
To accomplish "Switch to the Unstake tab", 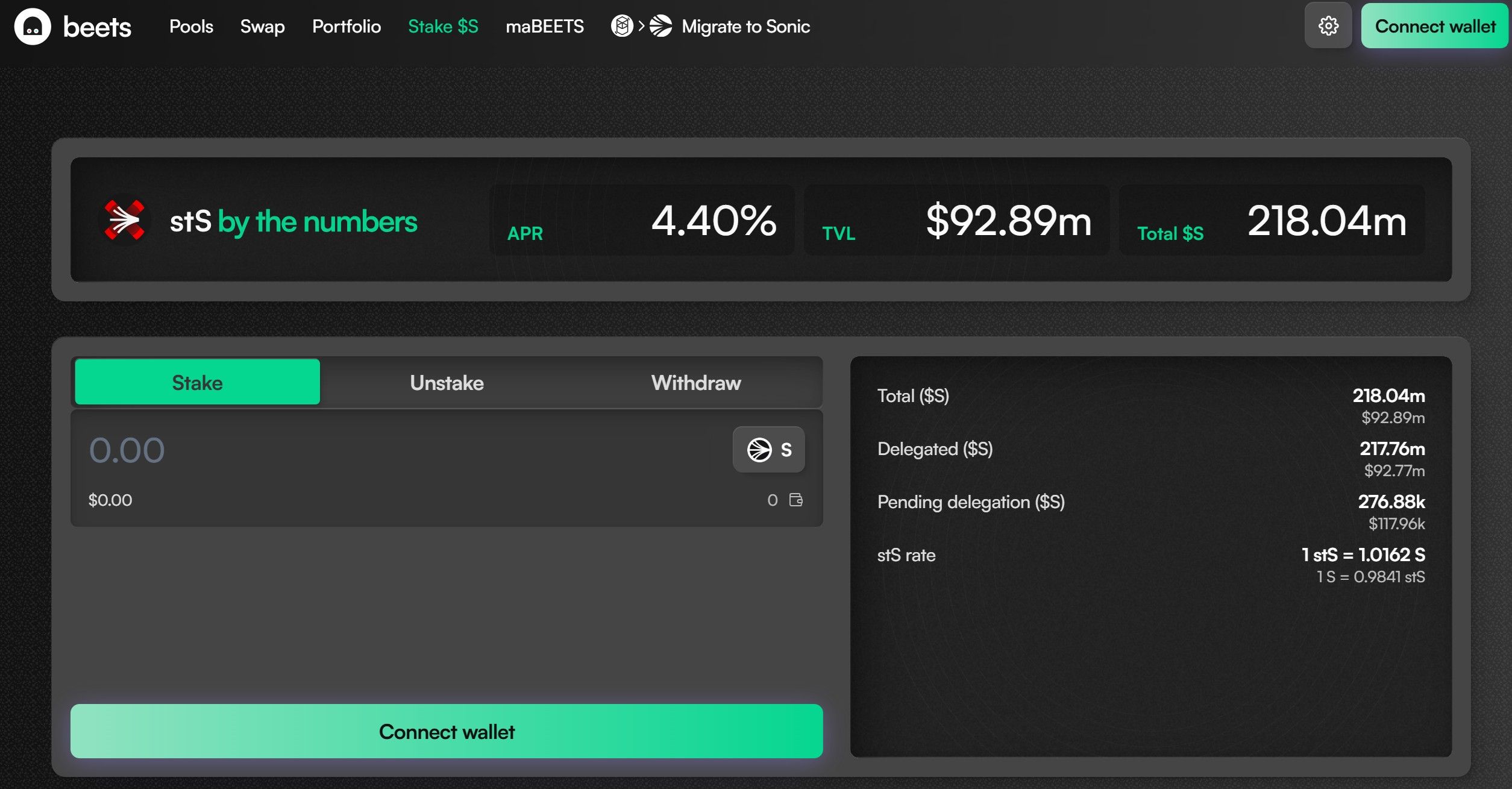I will pos(447,382).
